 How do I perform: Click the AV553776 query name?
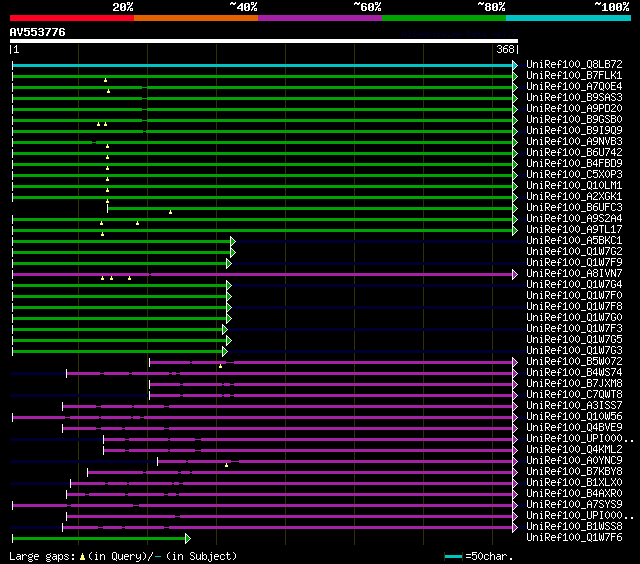38,32
